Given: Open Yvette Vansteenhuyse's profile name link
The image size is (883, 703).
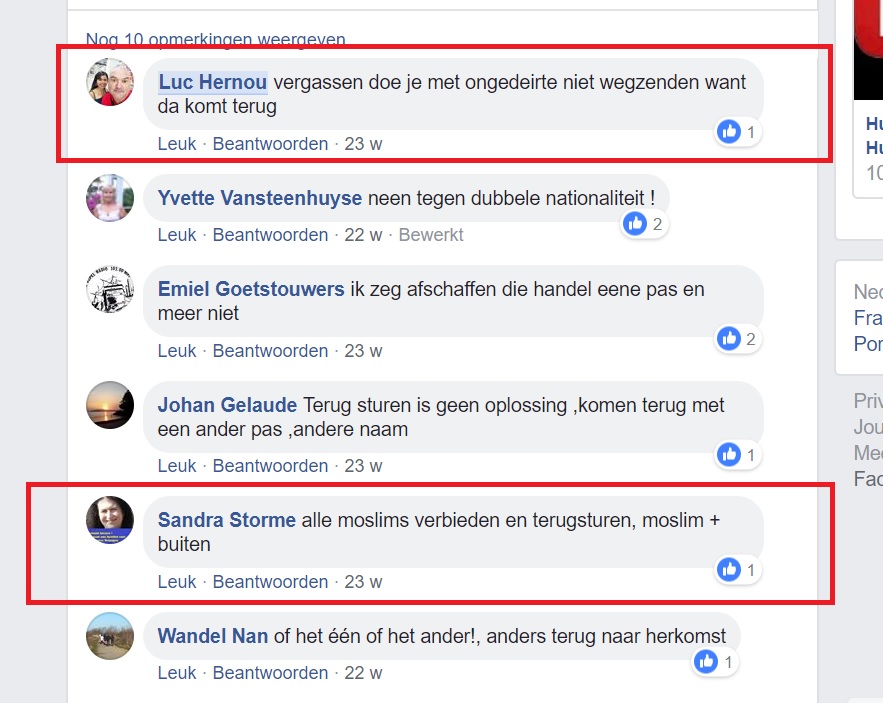Looking at the screenshot, I should tap(260, 198).
